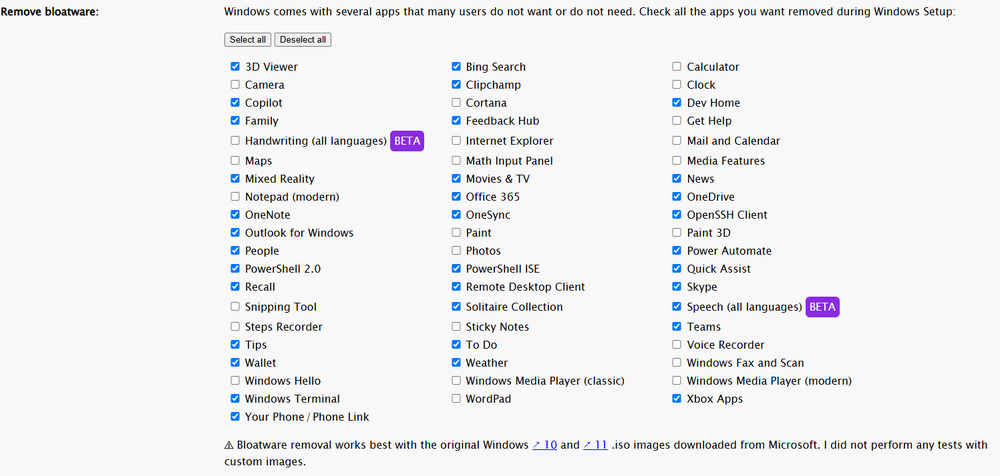Uncheck the Teams checkbox
Image resolution: width=1000 pixels, height=476 pixels.
[677, 327]
